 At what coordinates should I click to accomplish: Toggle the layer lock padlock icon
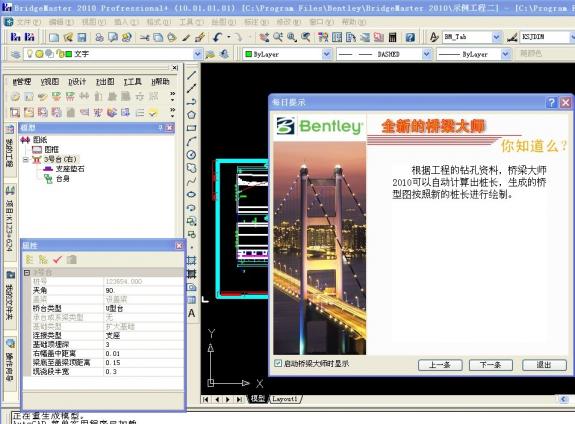tap(60, 54)
